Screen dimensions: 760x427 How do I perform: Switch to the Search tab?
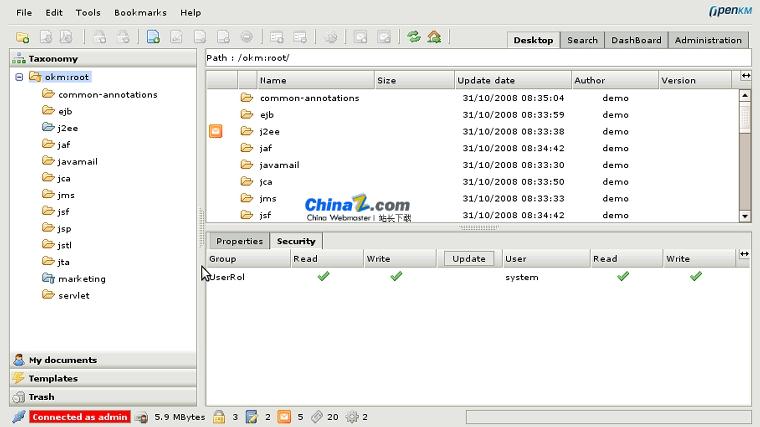[582, 40]
